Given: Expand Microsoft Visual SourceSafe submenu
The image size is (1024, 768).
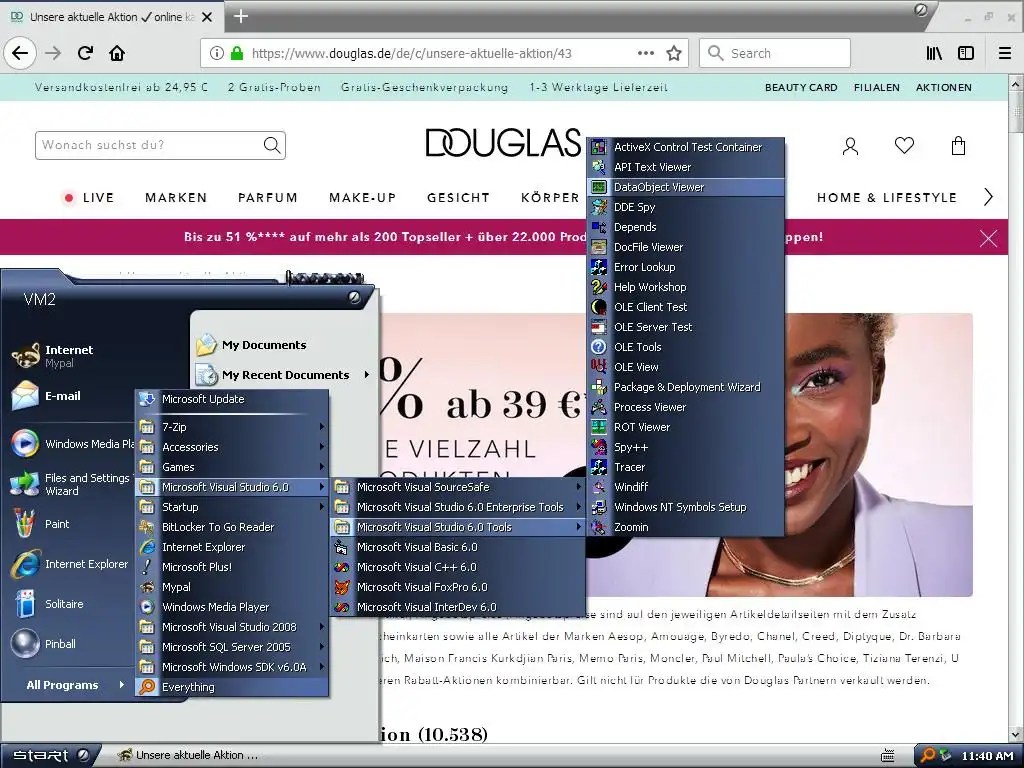Looking at the screenshot, I should 457,487.
